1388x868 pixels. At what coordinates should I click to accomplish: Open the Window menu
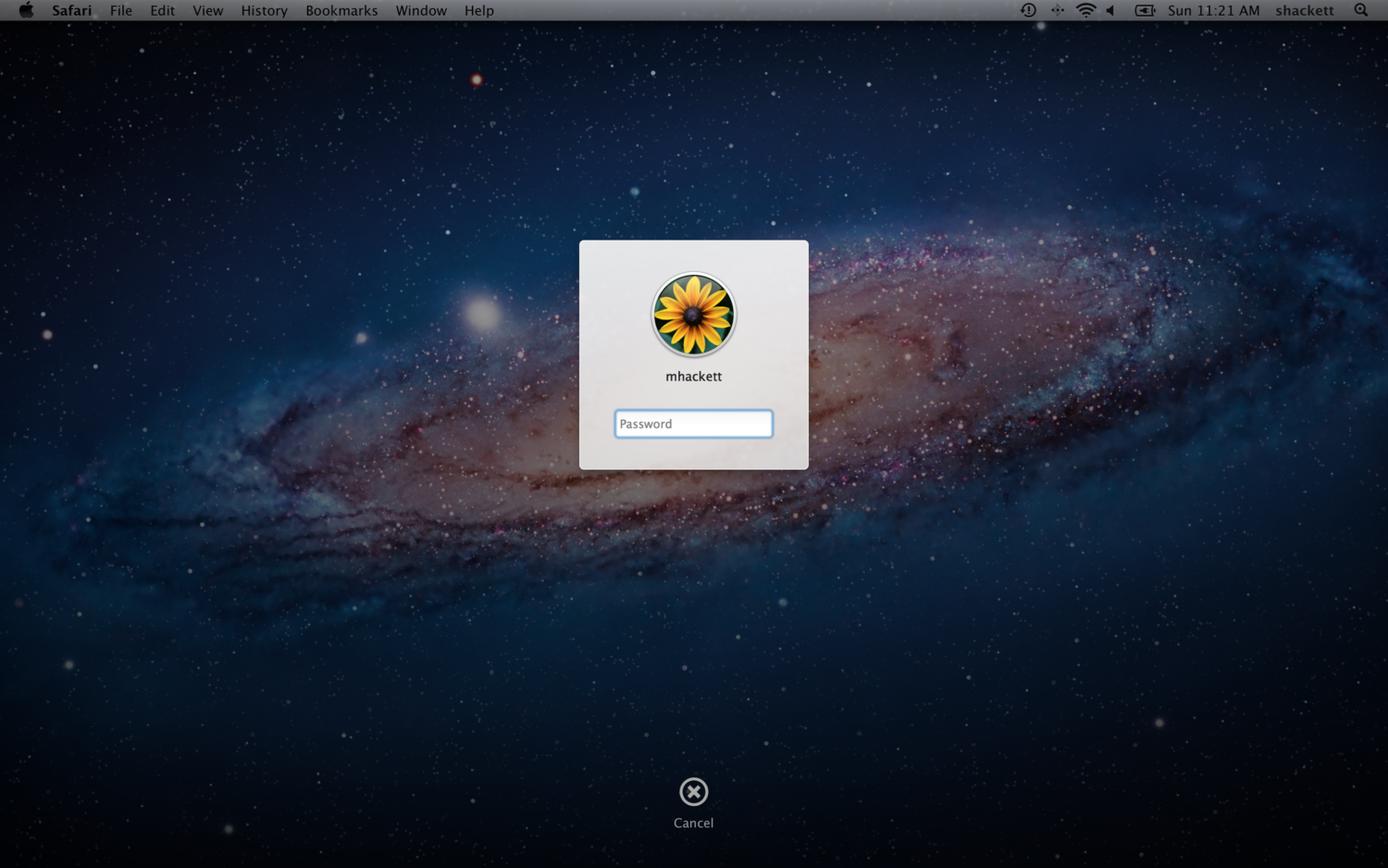pyautogui.click(x=421, y=10)
